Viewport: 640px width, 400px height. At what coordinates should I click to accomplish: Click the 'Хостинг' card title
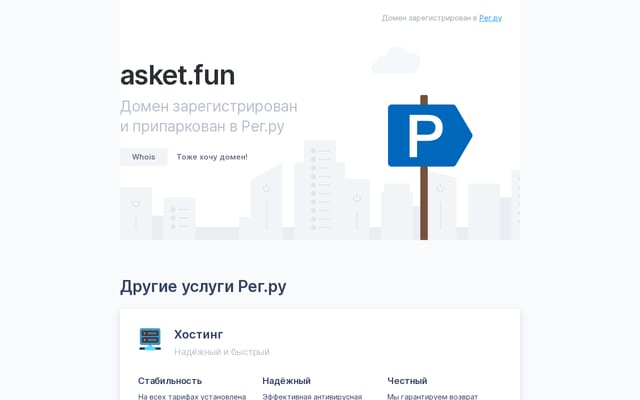coord(198,334)
